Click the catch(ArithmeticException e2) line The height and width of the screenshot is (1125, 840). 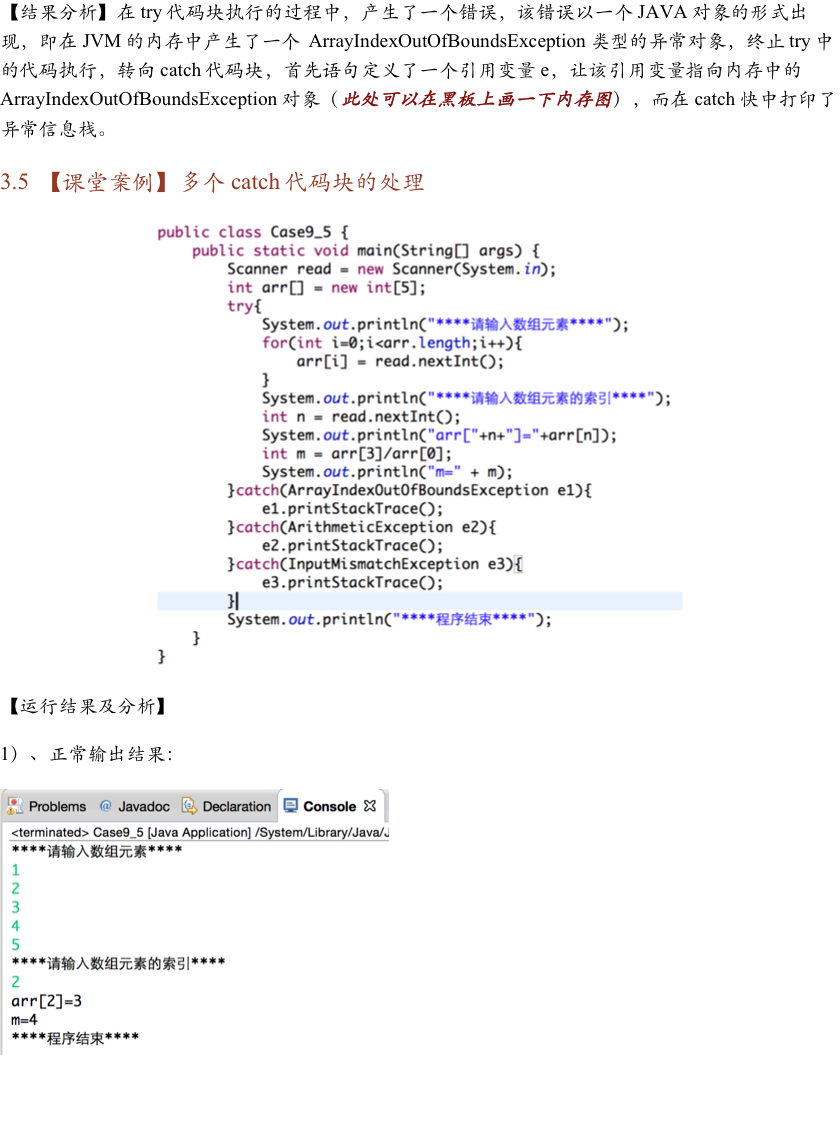362,527
